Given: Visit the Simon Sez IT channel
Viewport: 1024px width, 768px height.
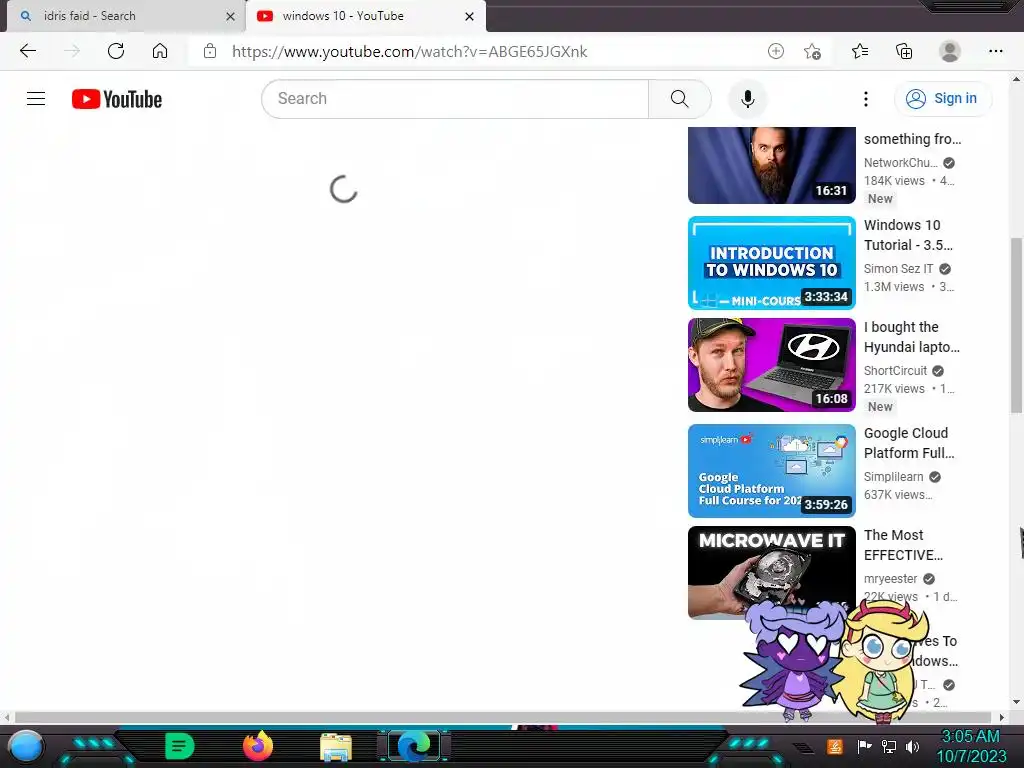Looking at the screenshot, I should 899,268.
